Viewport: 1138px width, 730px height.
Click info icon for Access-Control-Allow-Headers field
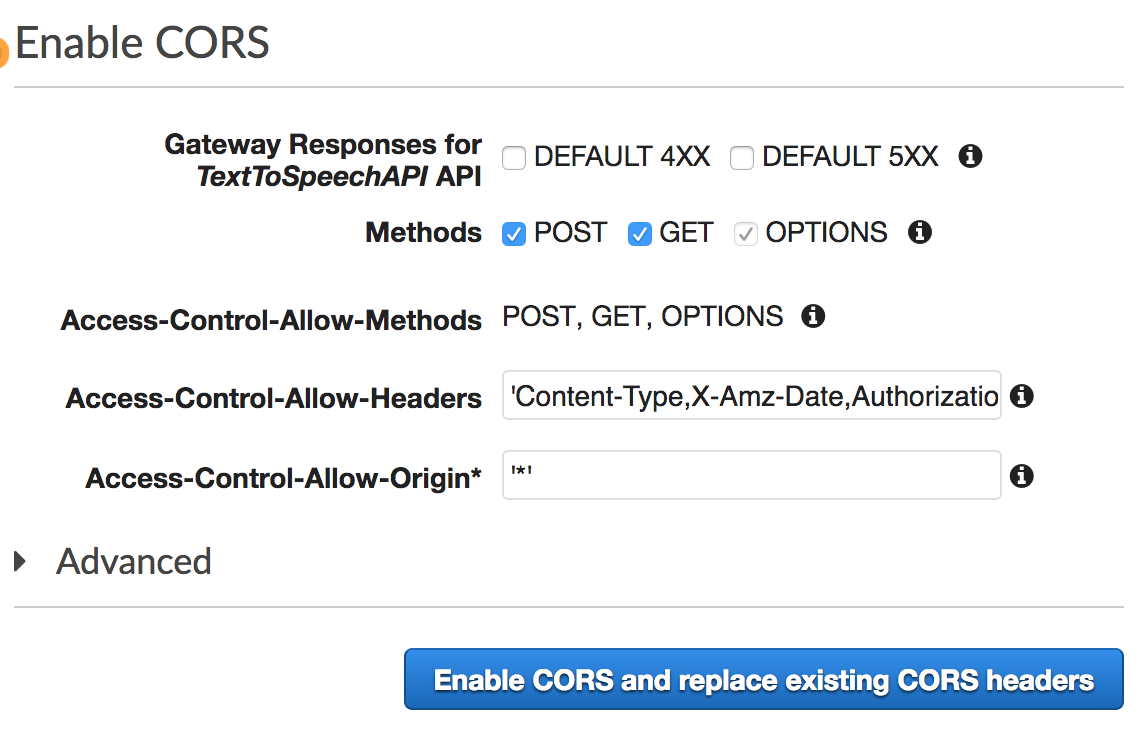(1022, 396)
